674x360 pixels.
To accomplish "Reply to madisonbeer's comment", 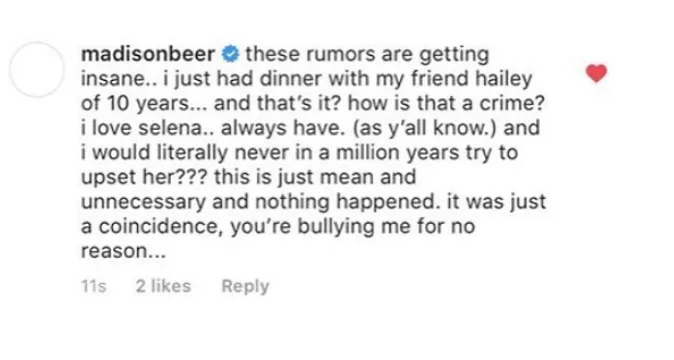I will tap(245, 287).
